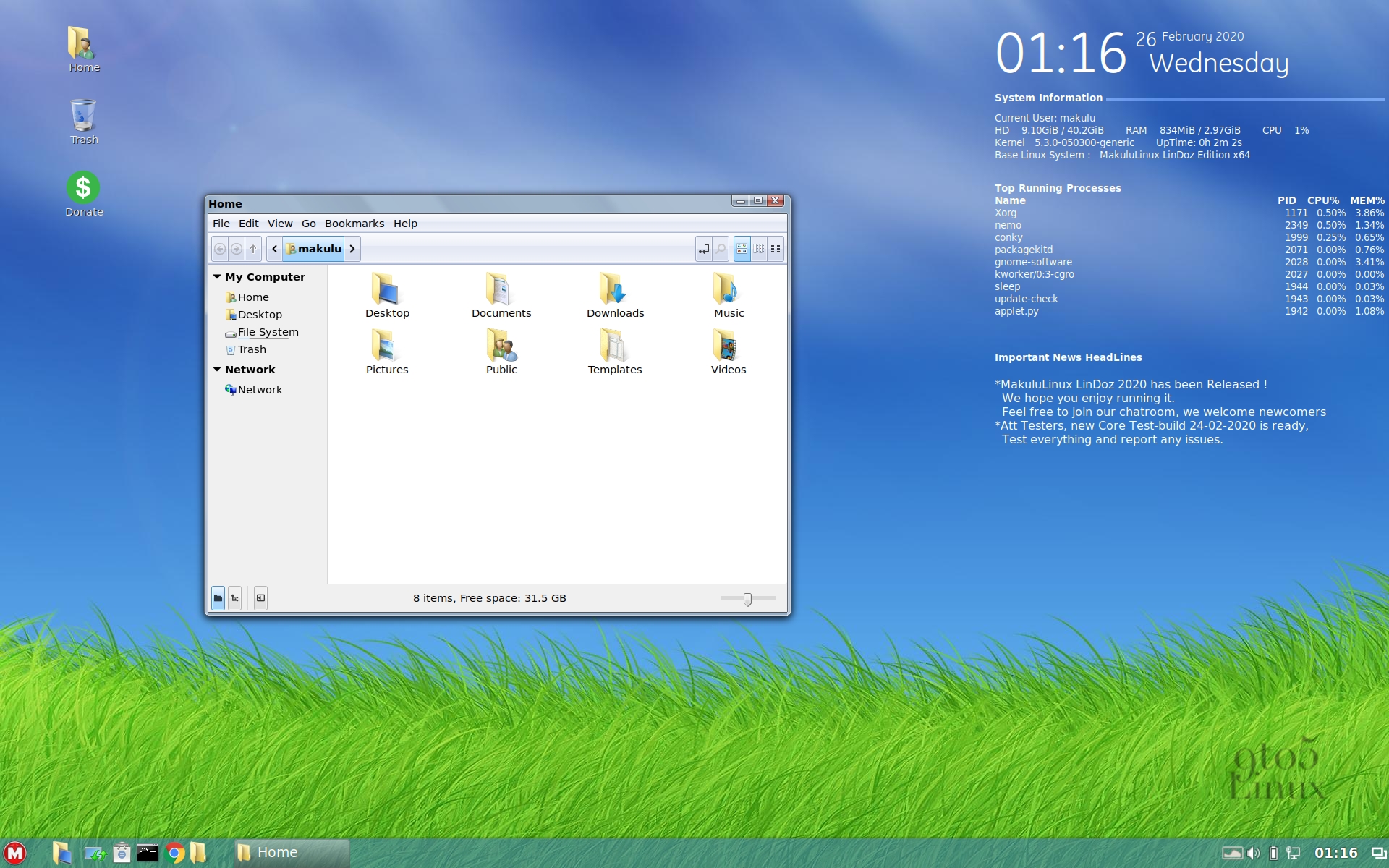The height and width of the screenshot is (868, 1389).
Task: Select File System in the sidebar
Action: (x=268, y=332)
